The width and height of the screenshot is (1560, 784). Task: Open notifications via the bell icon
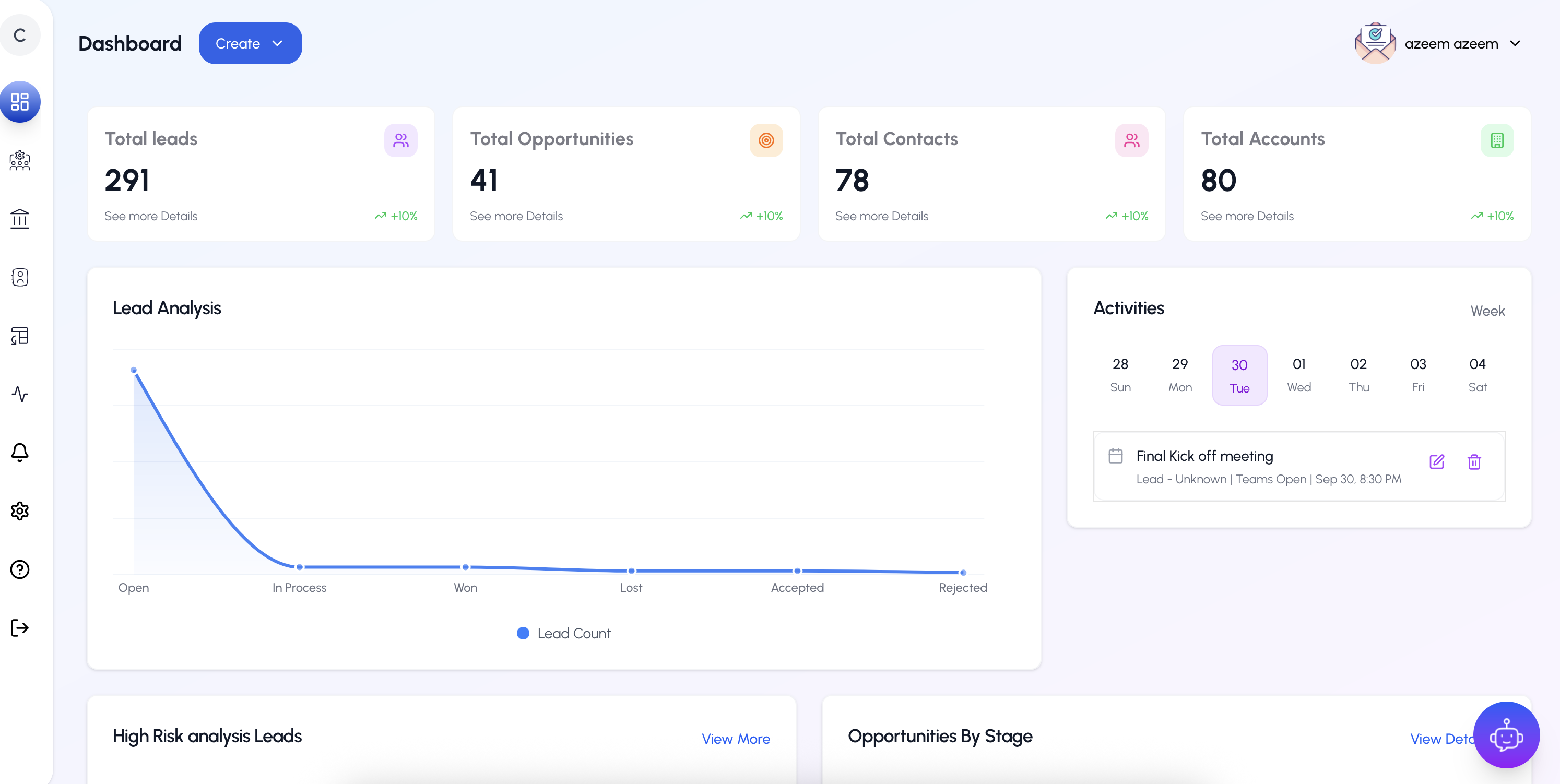(x=20, y=452)
